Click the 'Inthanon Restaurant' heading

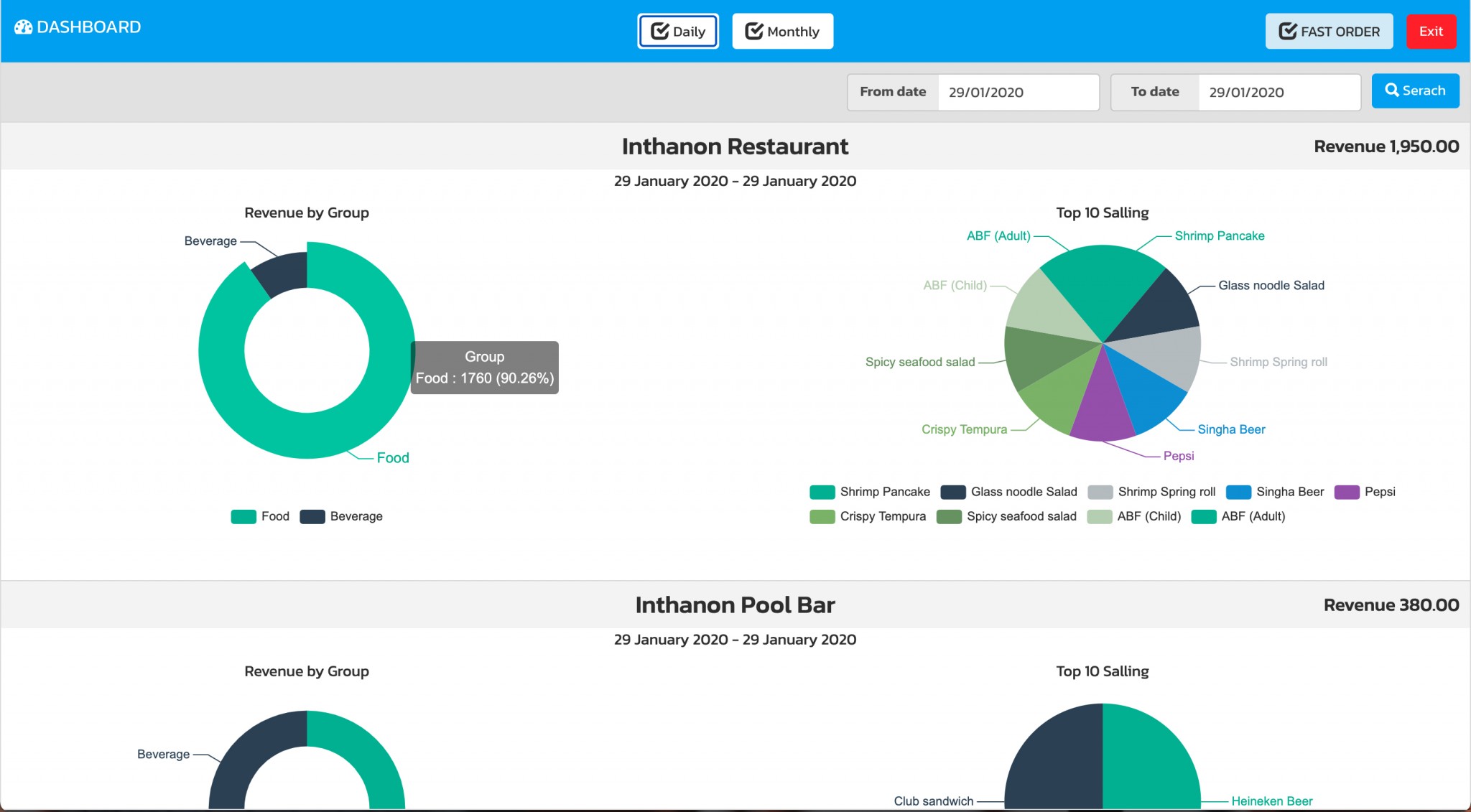[x=735, y=146]
